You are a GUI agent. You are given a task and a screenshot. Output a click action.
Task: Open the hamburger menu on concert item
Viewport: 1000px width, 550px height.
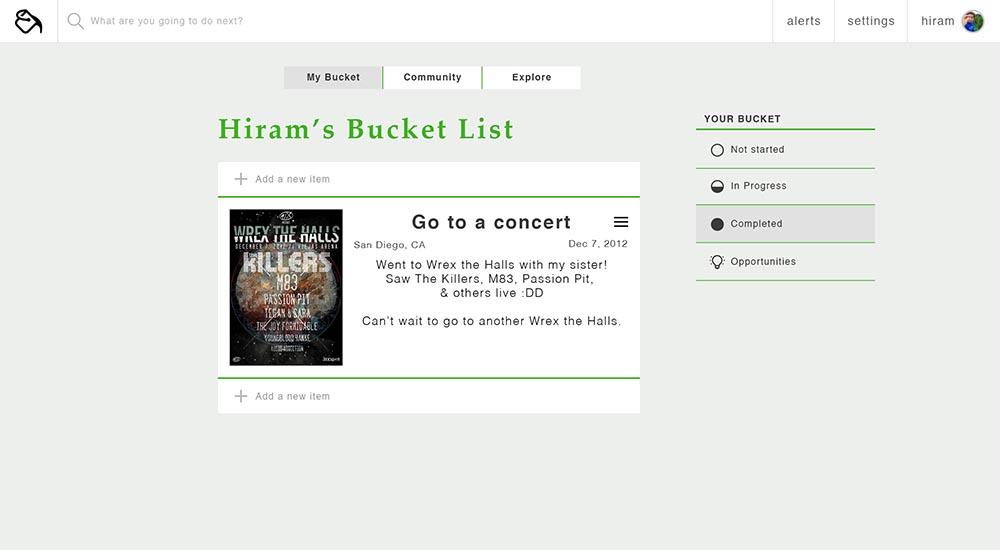point(621,222)
